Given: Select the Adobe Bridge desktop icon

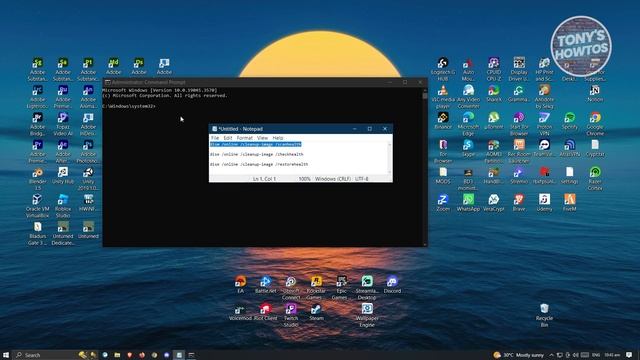Looking at the screenshot, I should pyautogui.click(x=38, y=124).
